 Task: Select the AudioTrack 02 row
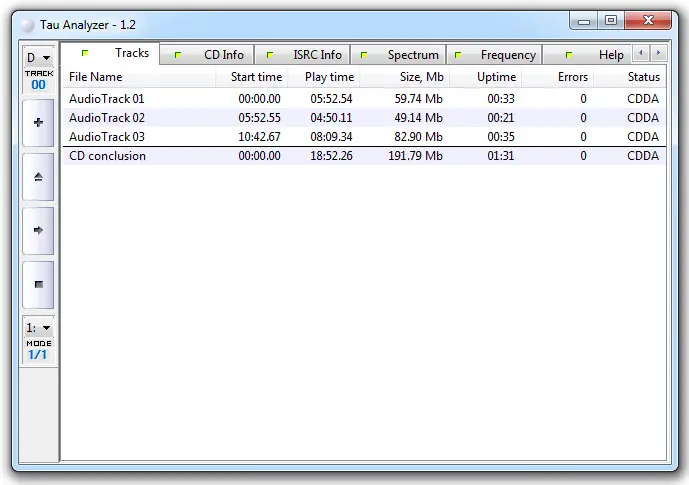tap(364, 118)
